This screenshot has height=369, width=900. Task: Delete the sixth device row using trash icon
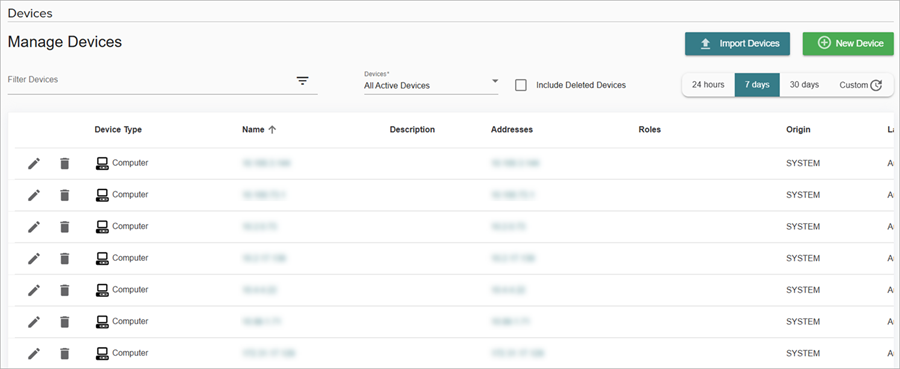[x=64, y=321]
